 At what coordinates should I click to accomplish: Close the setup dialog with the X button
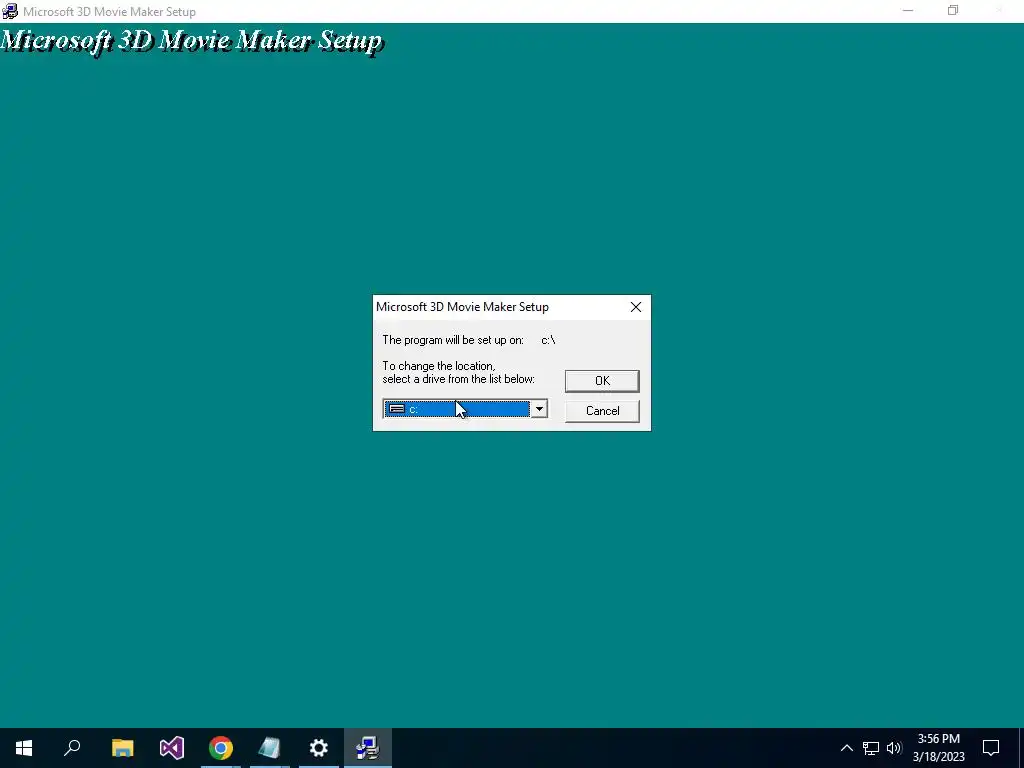pyautogui.click(x=635, y=307)
